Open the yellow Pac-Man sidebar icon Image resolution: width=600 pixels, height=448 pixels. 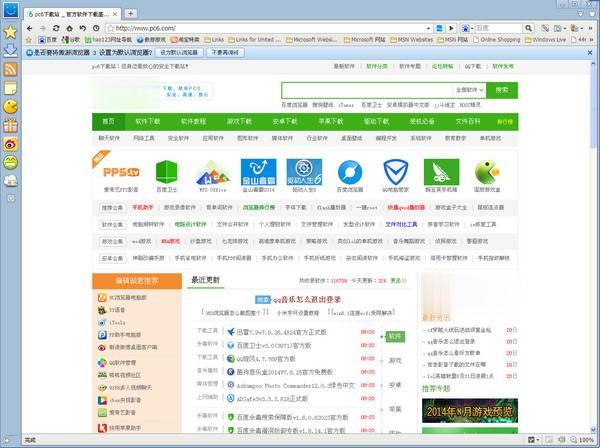10,107
